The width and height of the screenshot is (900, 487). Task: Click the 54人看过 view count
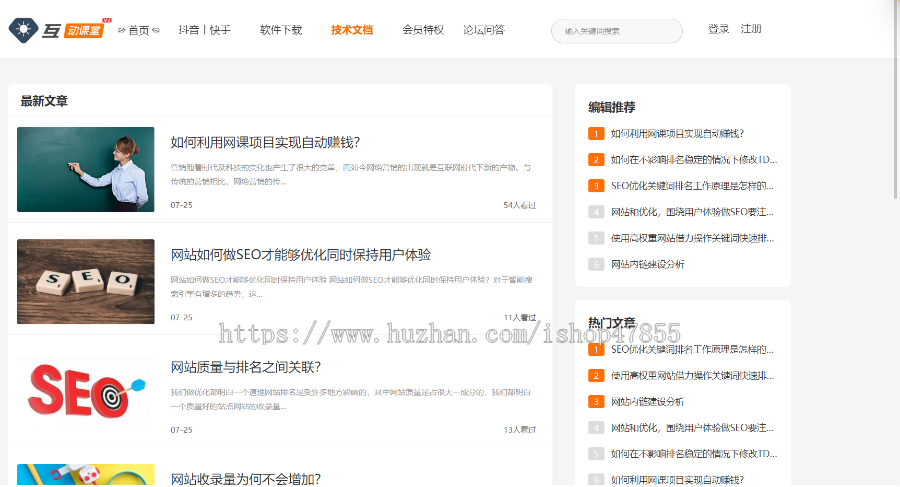[519, 205]
